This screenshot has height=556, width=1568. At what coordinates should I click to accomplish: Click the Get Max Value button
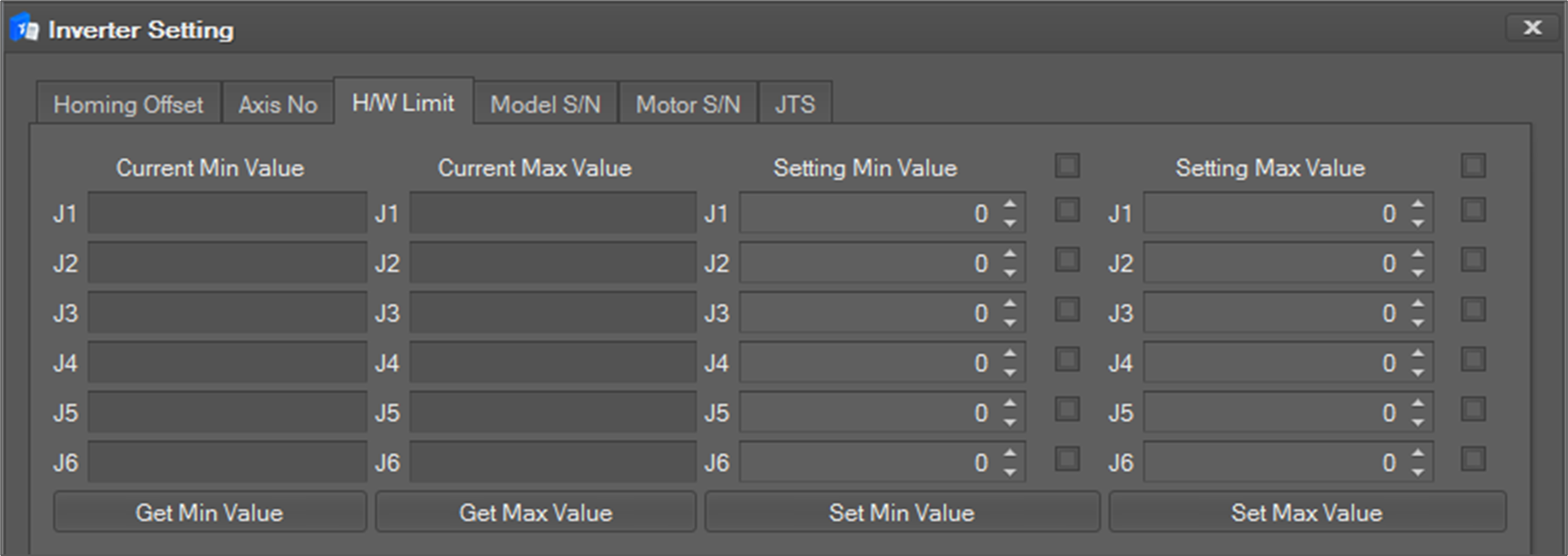pos(535,513)
